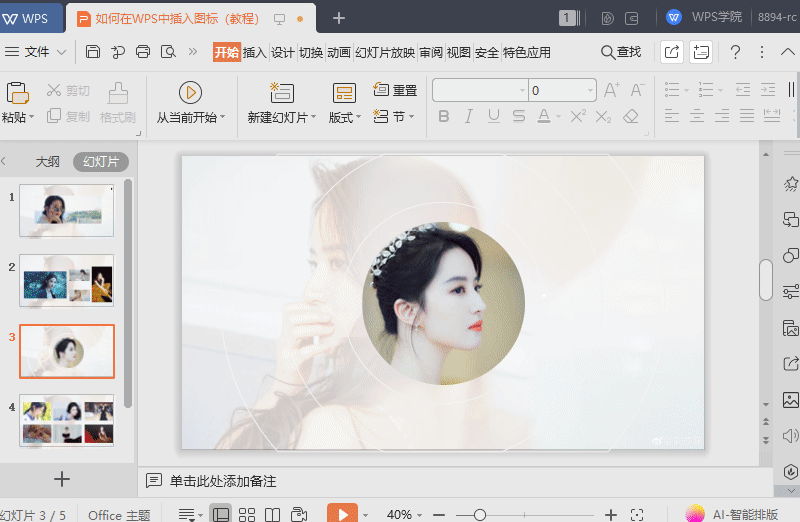Open the shapes icon in right sidebar
The image size is (800, 522).
[x=790, y=255]
